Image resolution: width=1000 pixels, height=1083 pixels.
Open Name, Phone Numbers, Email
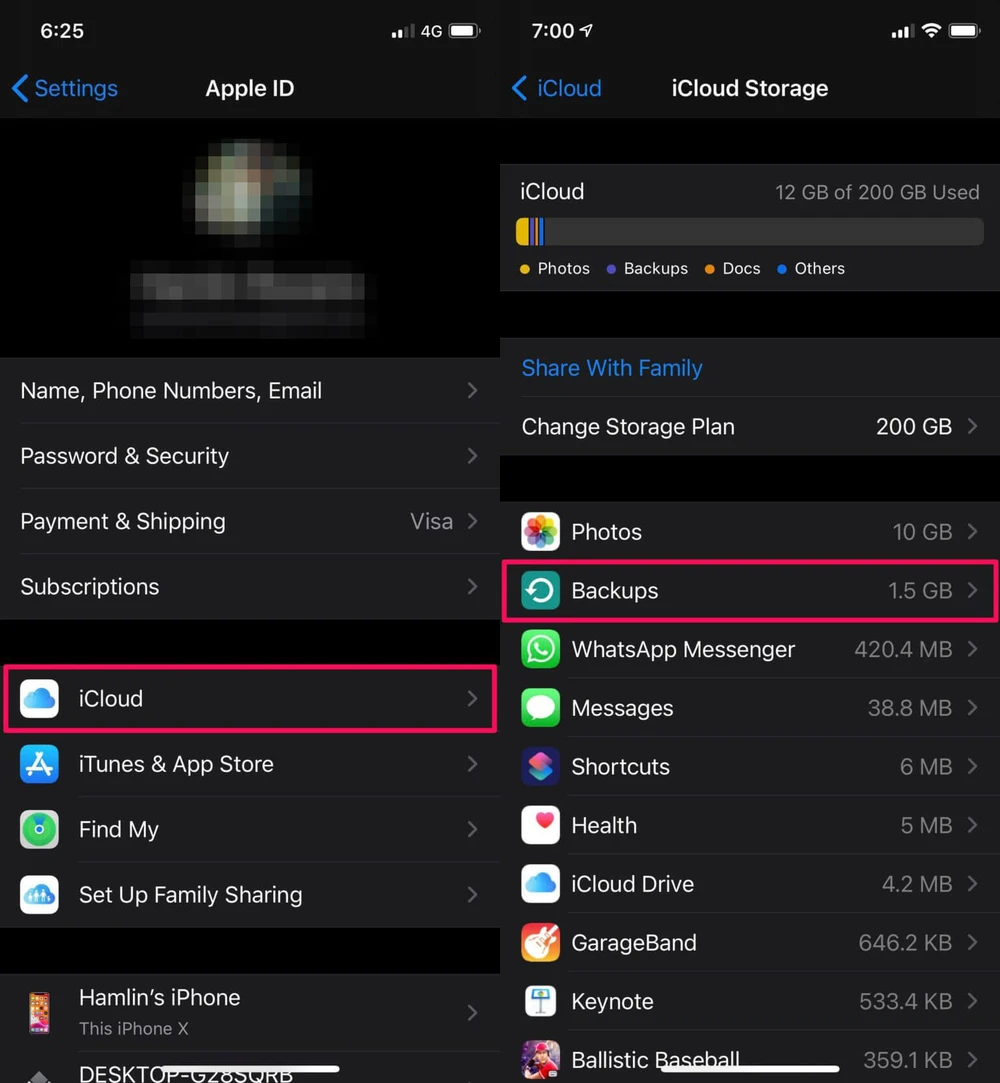pyautogui.click(x=249, y=391)
